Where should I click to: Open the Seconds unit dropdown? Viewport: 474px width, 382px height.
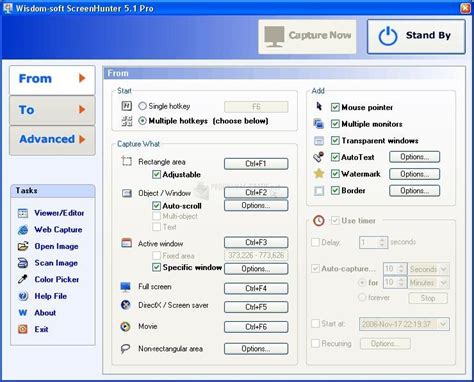444,269
